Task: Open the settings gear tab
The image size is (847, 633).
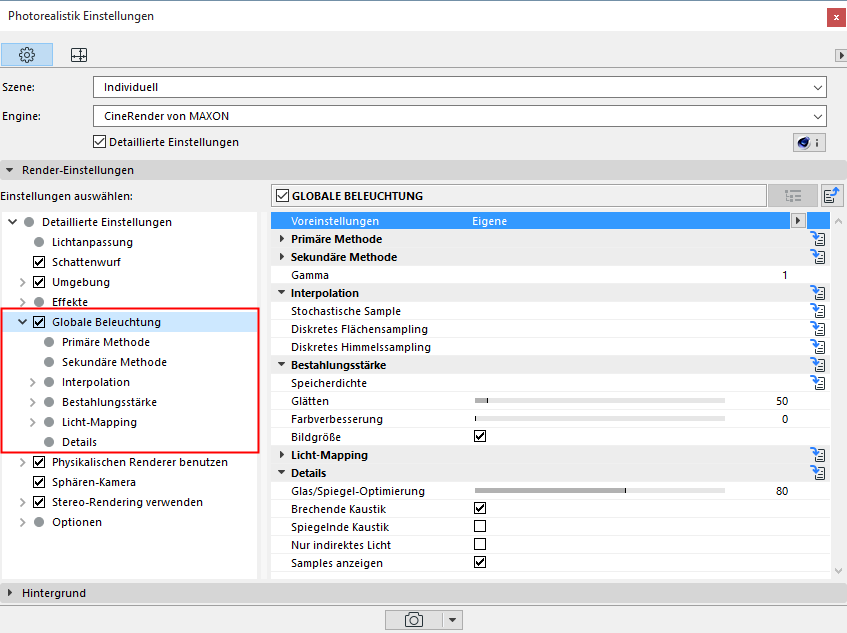Action: click(27, 55)
